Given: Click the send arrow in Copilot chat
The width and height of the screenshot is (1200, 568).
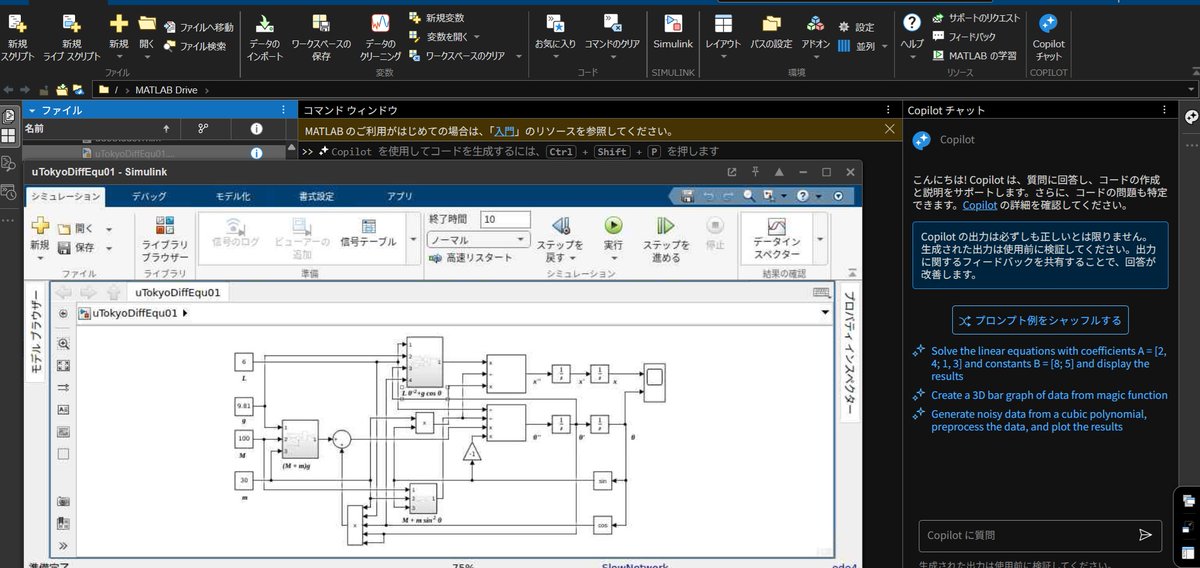Looking at the screenshot, I should (x=1145, y=535).
